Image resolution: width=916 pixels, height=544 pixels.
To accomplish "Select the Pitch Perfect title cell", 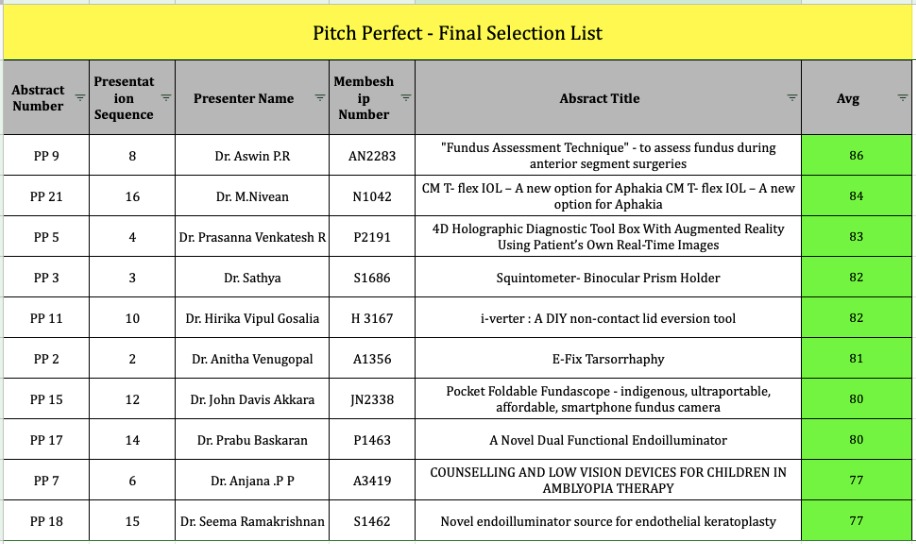I will point(458,34).
